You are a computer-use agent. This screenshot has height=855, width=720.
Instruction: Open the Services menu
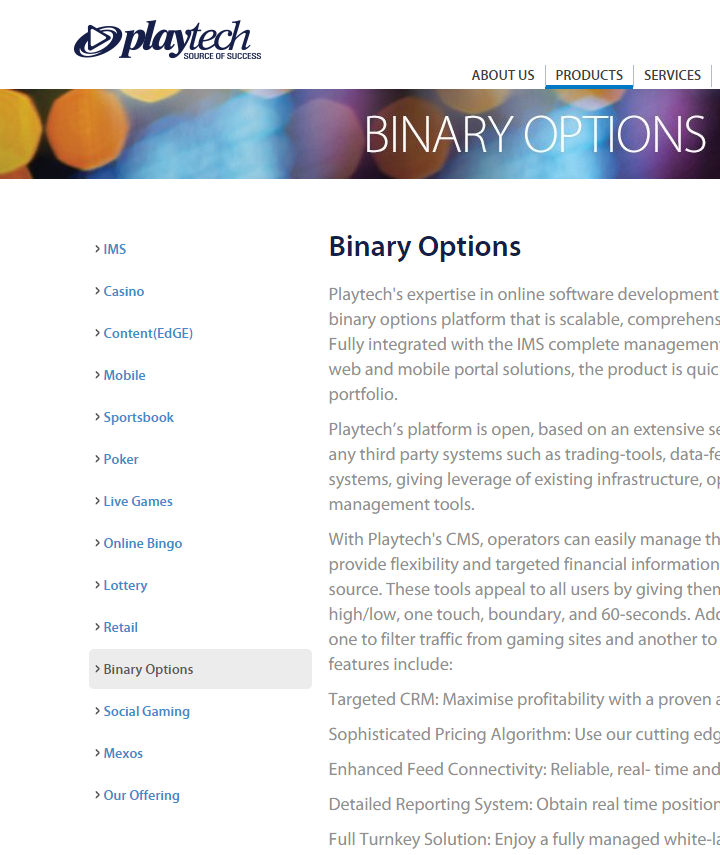pyautogui.click(x=672, y=75)
